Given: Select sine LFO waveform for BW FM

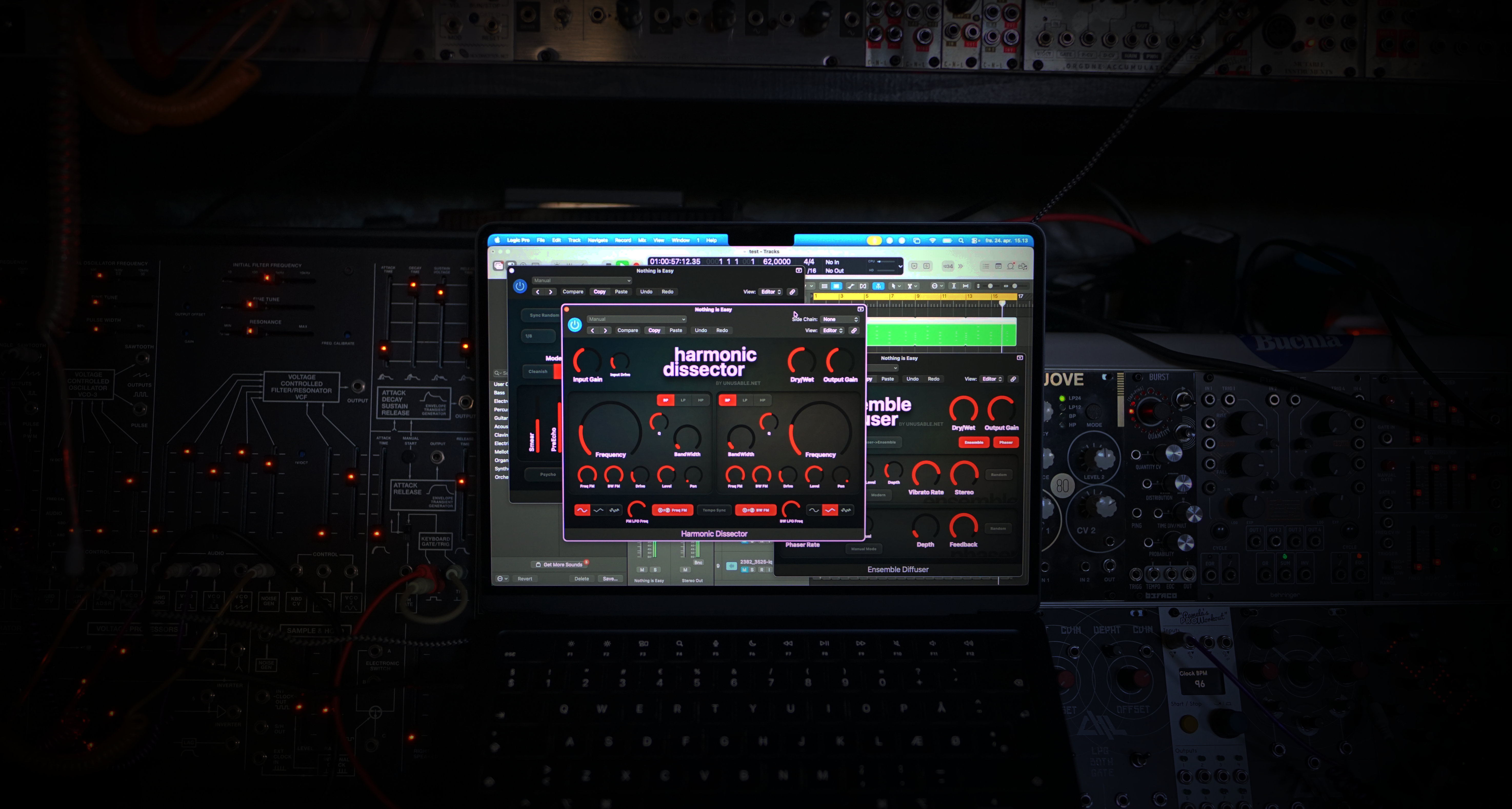Looking at the screenshot, I should point(814,510).
